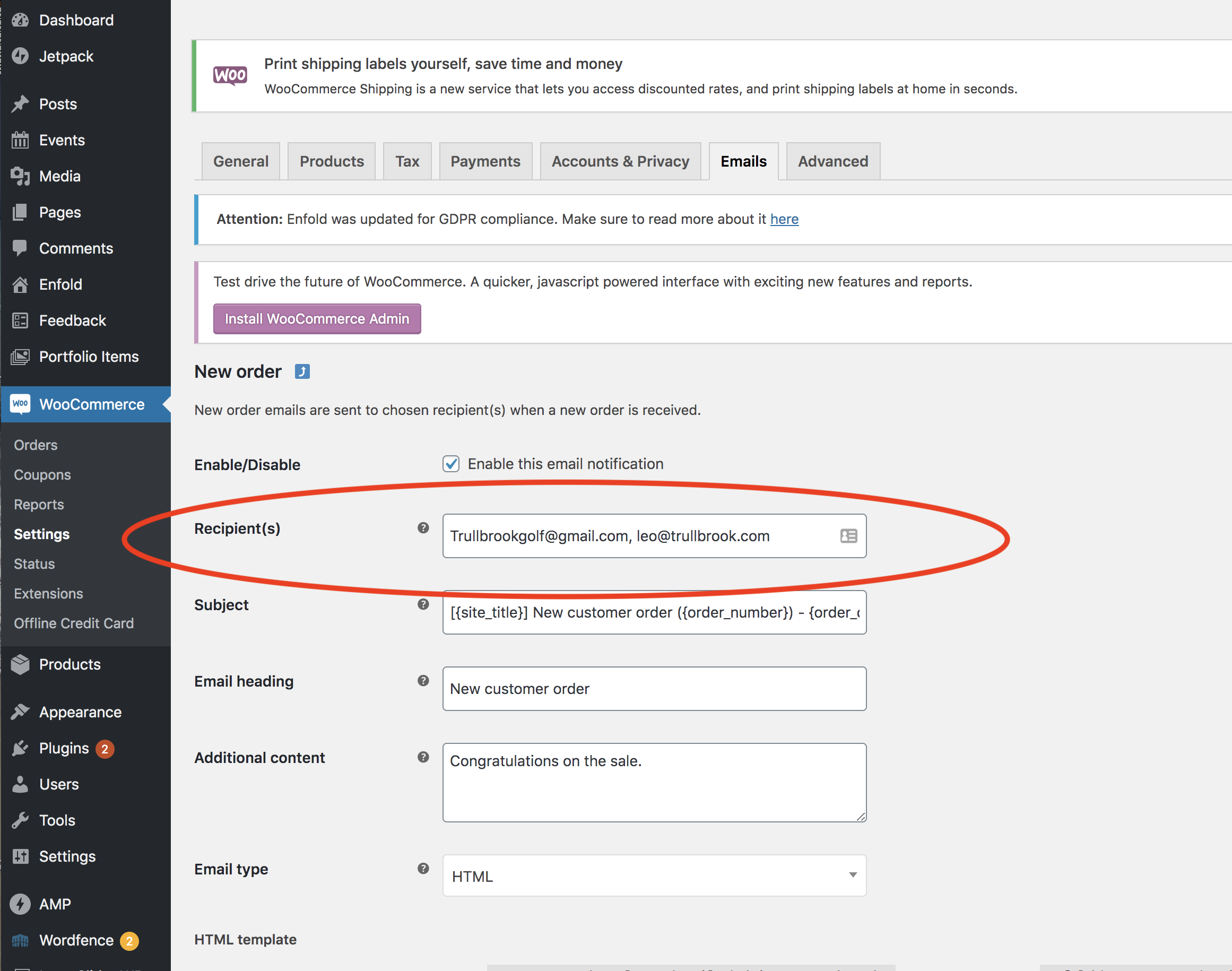This screenshot has width=1232, height=971.
Task: Click the Pages icon in sidebar
Action: (x=20, y=212)
